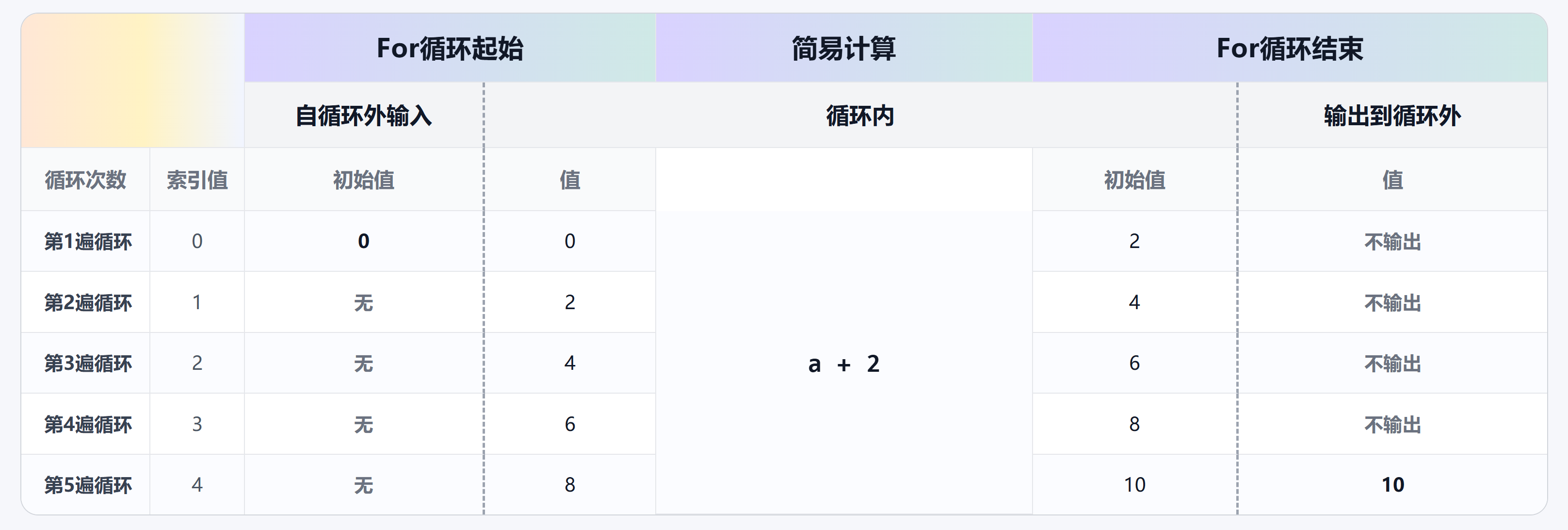1568x530 pixels.
Task: Click the 输出到循环外 subheader
Action: [x=1392, y=116]
